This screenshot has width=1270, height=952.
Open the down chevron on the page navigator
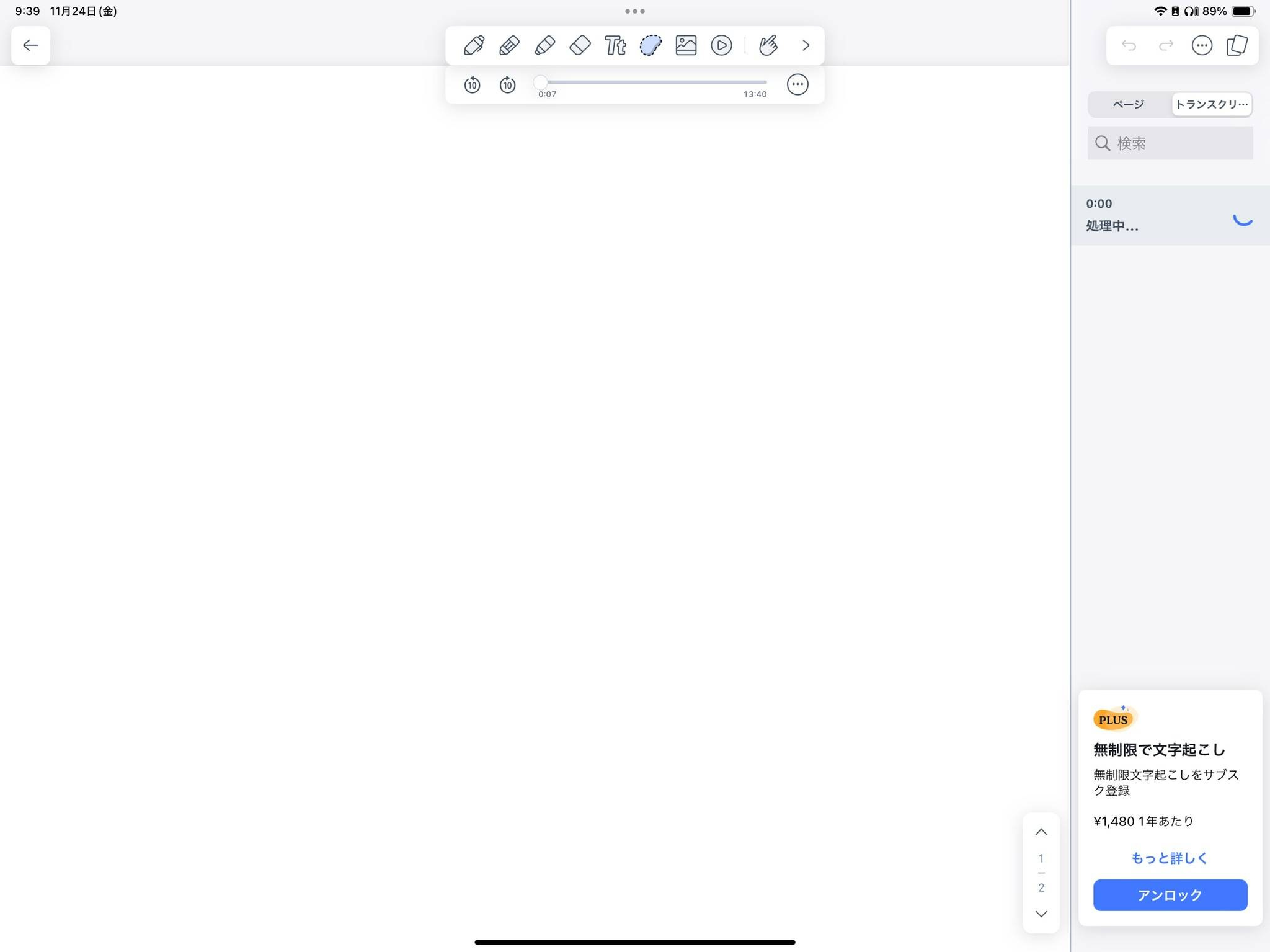click(x=1041, y=914)
